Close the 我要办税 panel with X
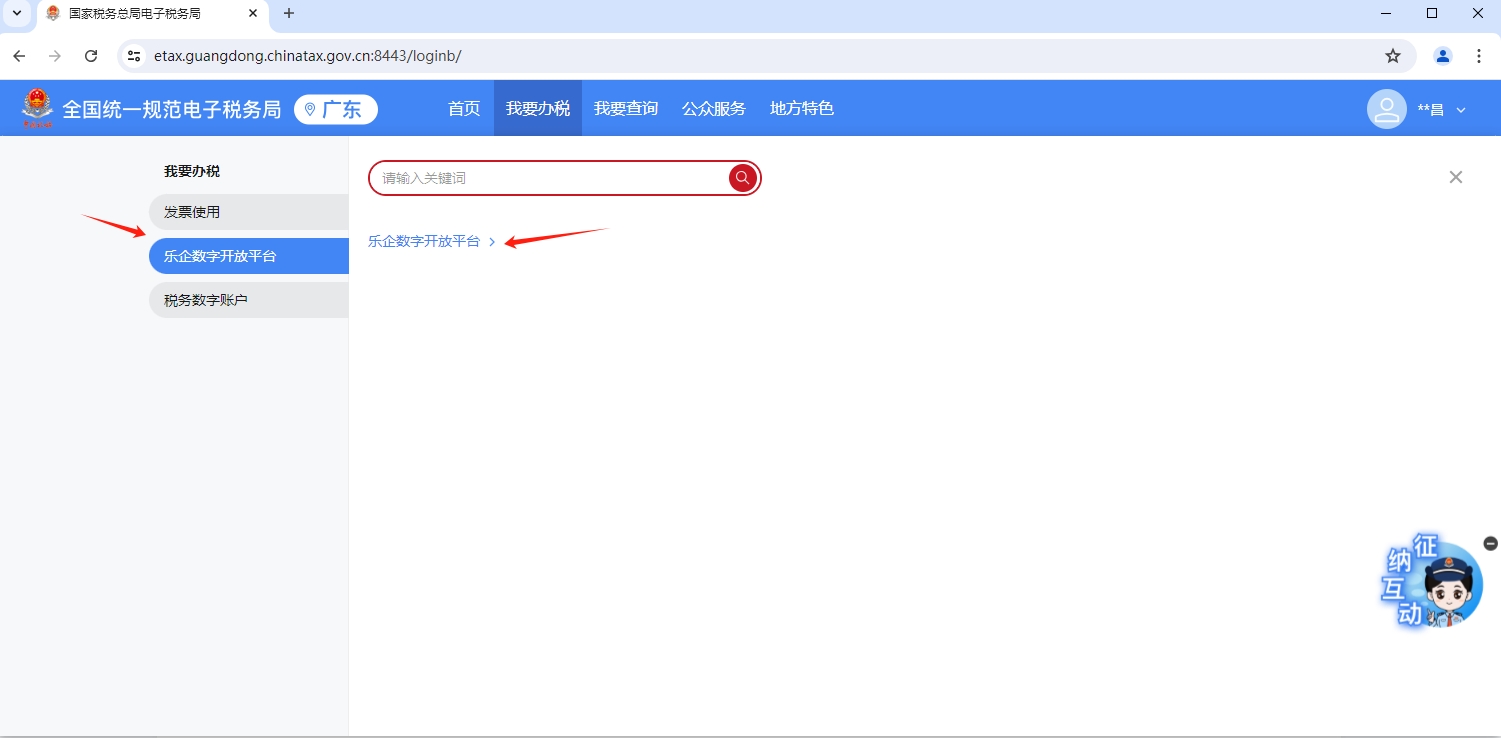This screenshot has width=1501, height=738. tap(1455, 177)
